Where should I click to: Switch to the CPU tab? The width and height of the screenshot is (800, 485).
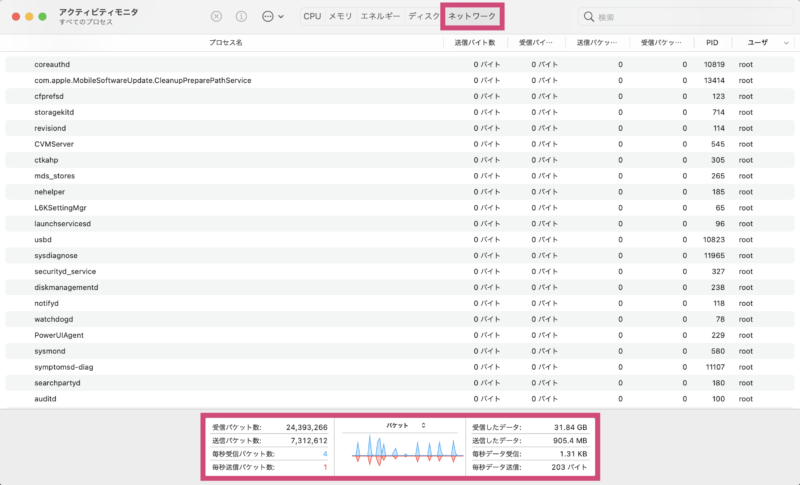point(312,17)
